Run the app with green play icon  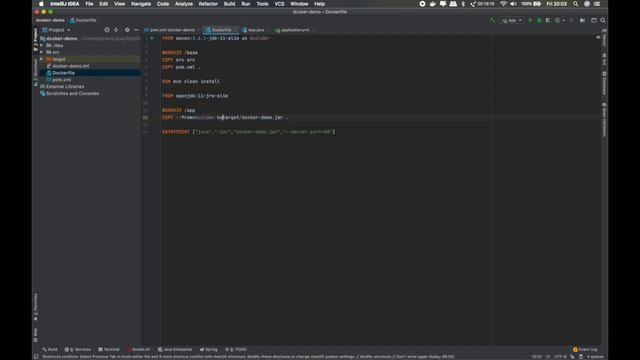[530, 20]
